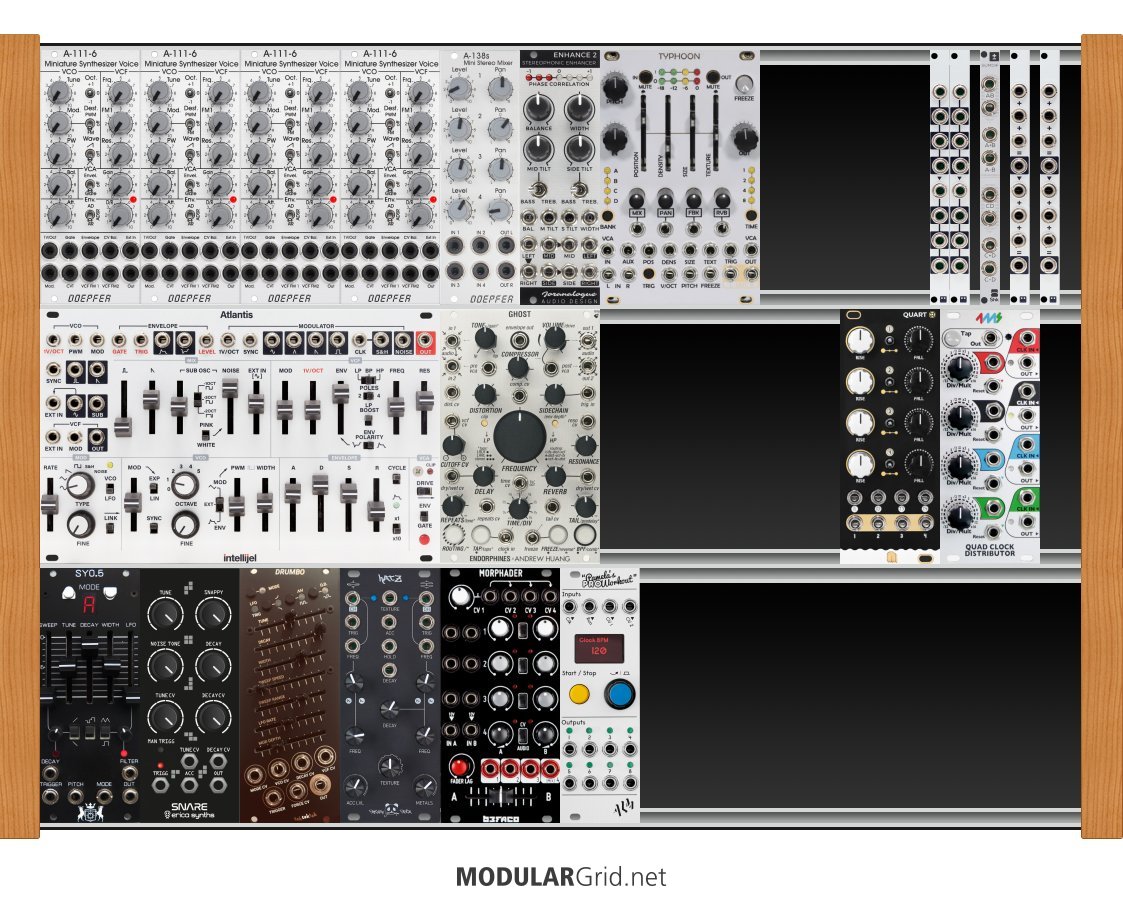Turn the green channel Div/Mult knob
Image resolution: width=1123 pixels, height=898 pixels.
(958, 516)
